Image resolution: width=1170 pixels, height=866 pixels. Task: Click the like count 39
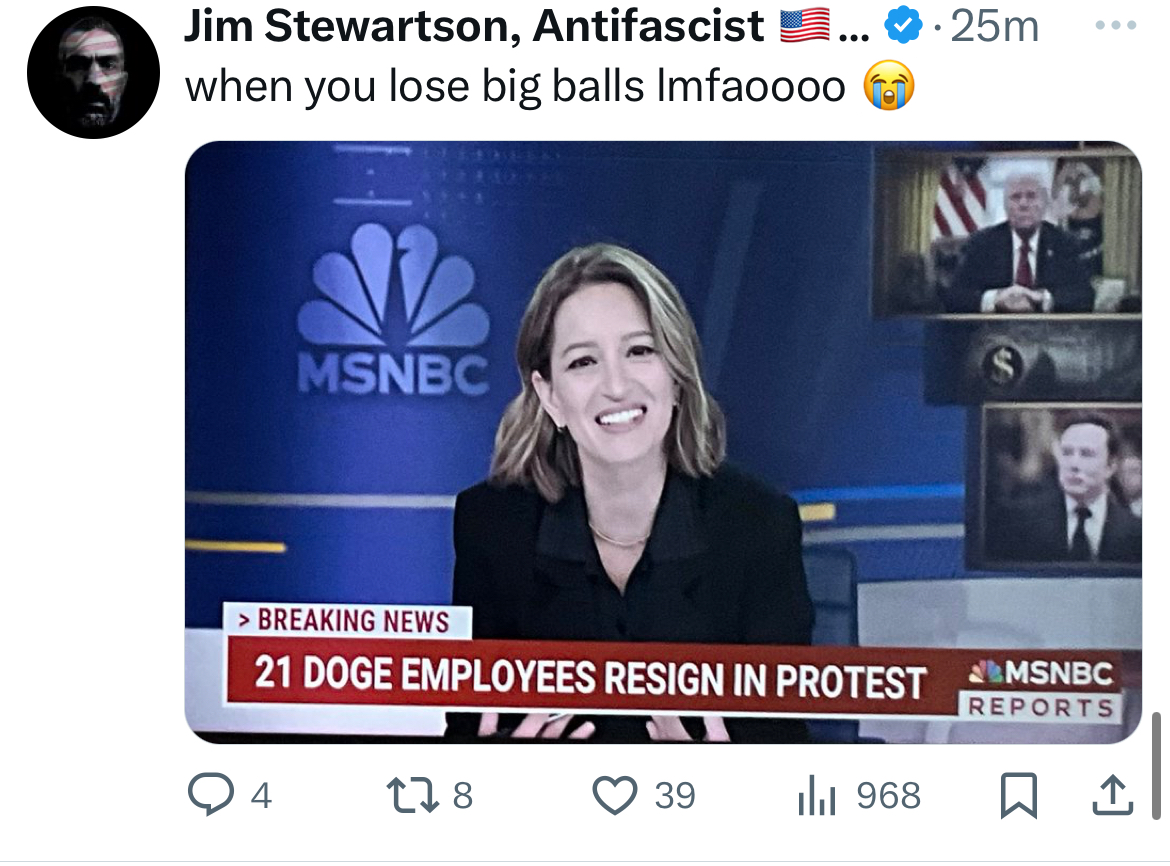[675, 795]
